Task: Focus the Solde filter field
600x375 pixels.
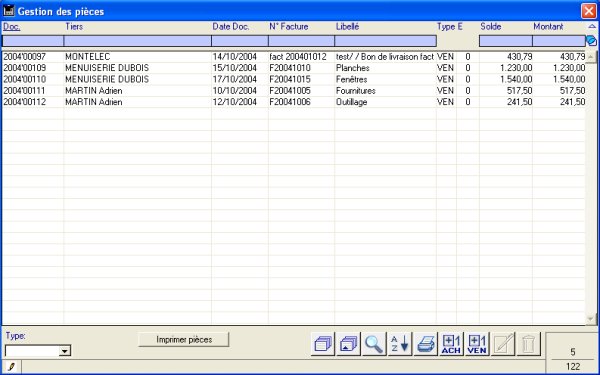Action: click(x=506, y=41)
